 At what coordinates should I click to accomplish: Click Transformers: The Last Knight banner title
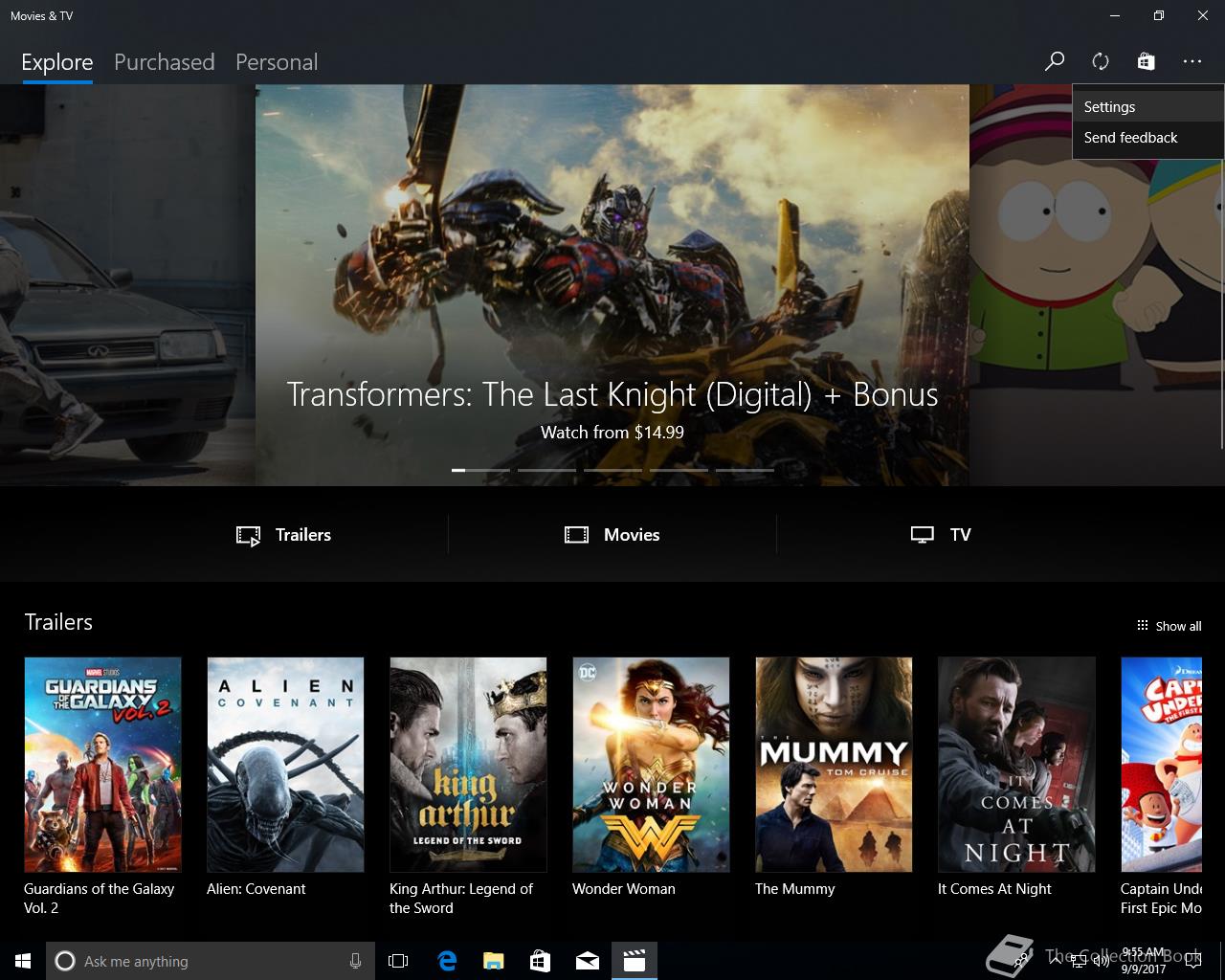[x=612, y=394]
